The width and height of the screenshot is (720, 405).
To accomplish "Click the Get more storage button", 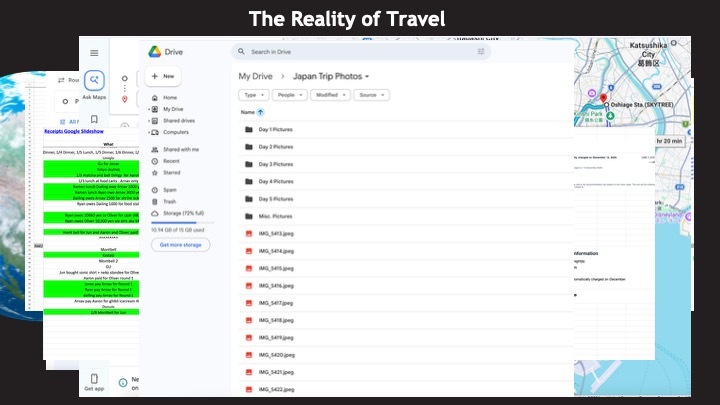I will tap(180, 245).
